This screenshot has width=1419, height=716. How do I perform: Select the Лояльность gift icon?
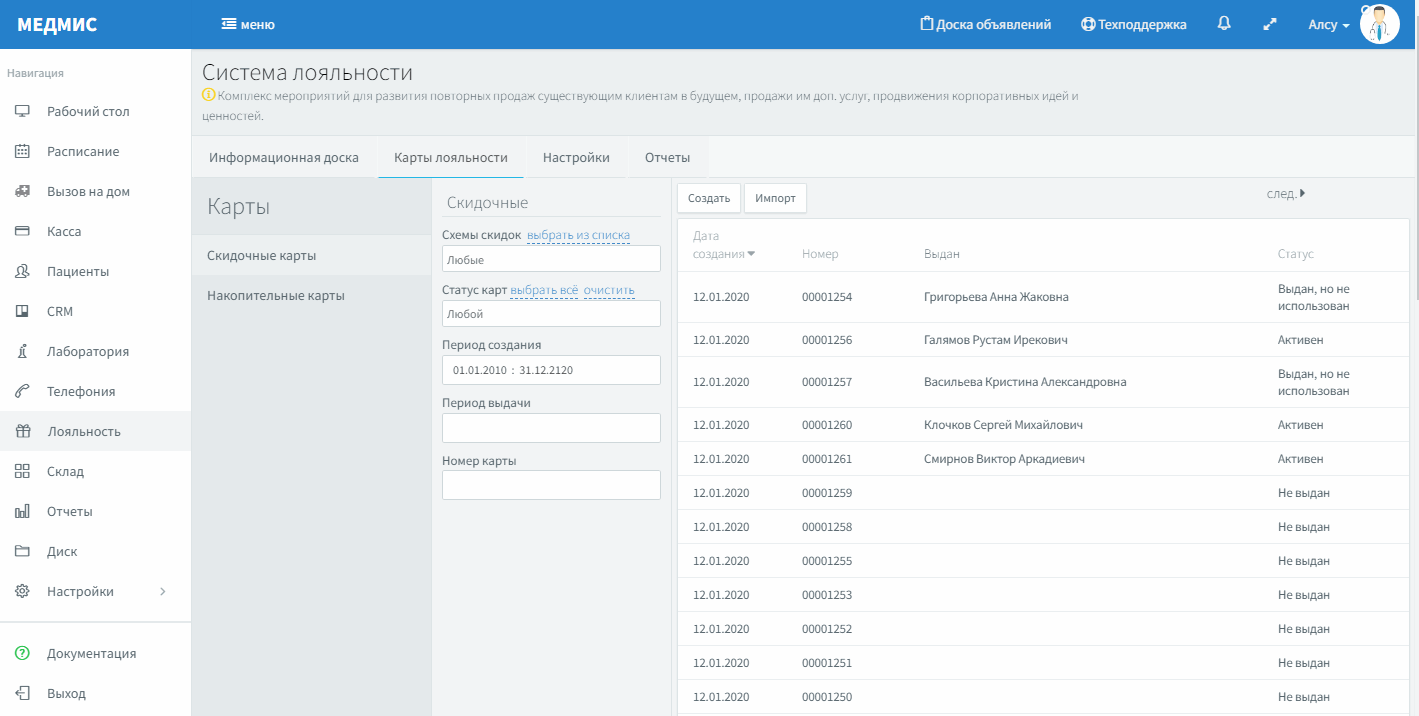22,431
